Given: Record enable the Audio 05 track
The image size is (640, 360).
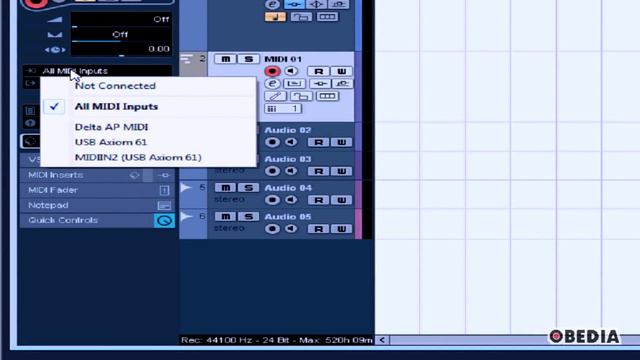Looking at the screenshot, I should (272, 229).
